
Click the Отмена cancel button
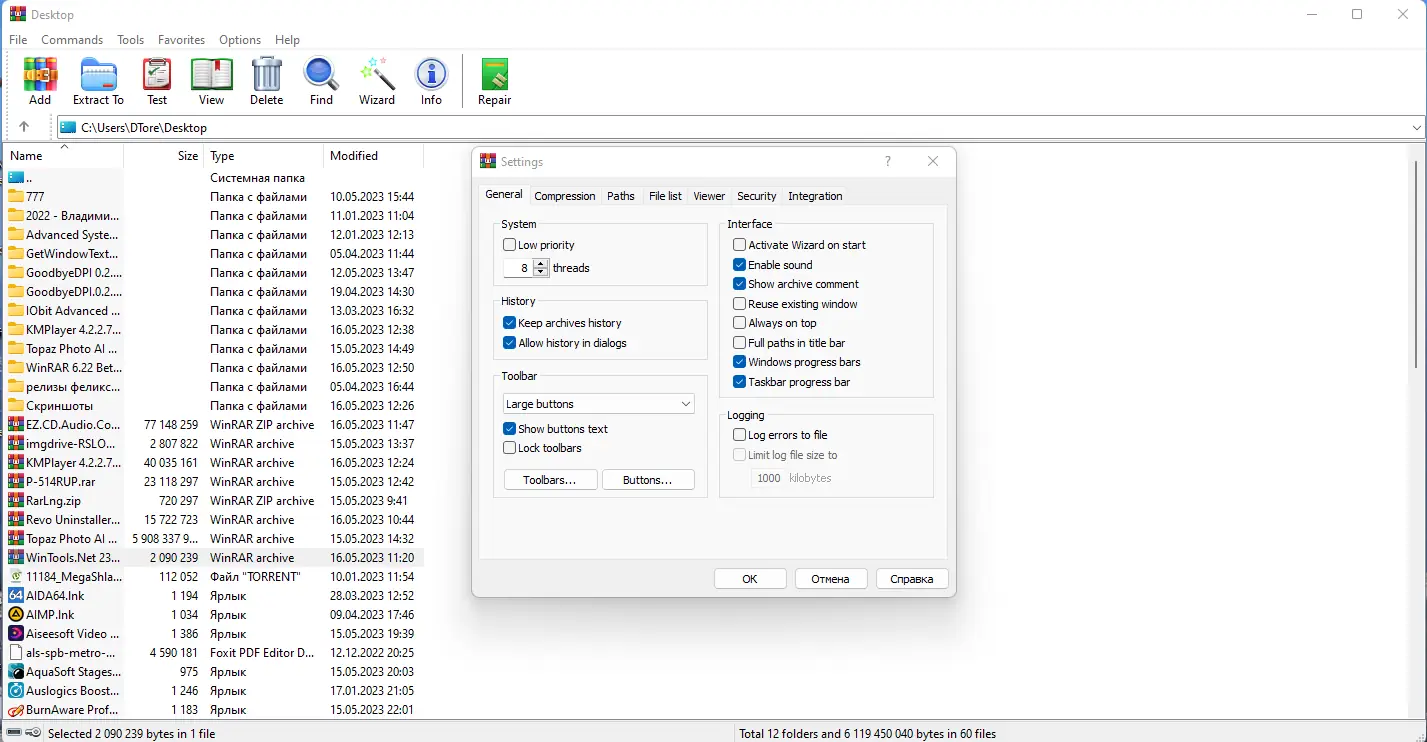[x=831, y=579]
